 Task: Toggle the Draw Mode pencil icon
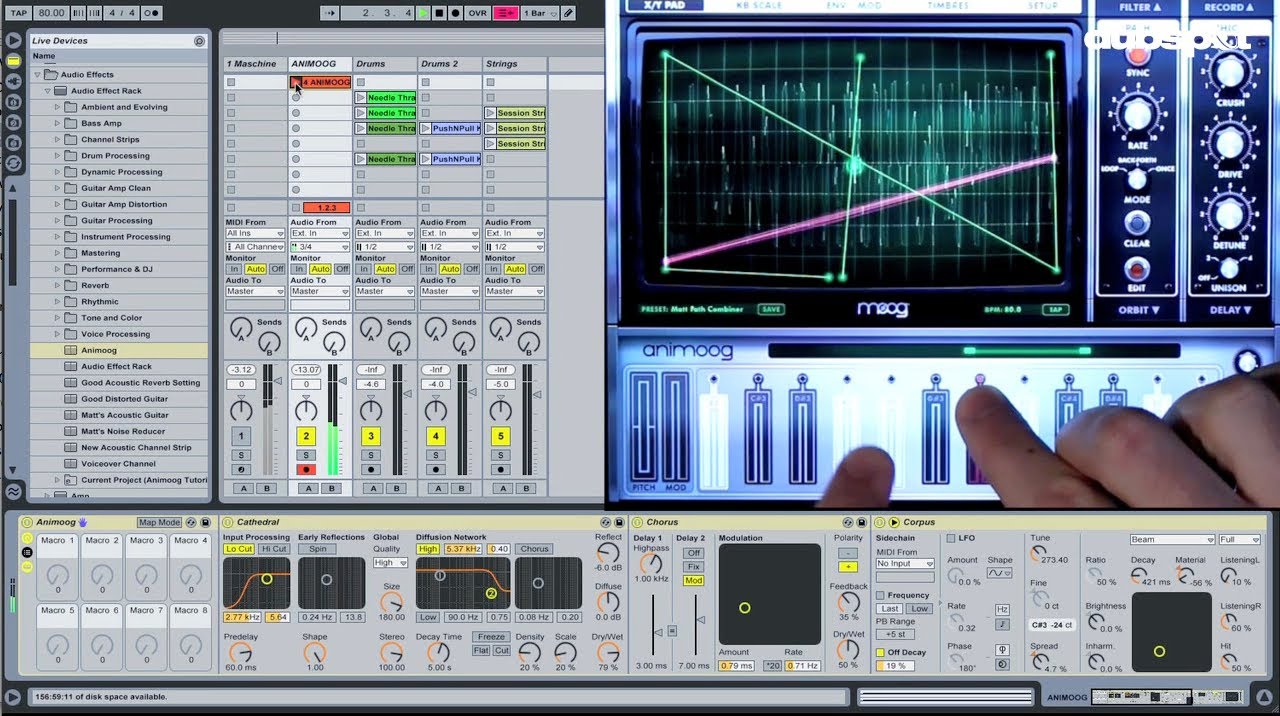pos(568,13)
